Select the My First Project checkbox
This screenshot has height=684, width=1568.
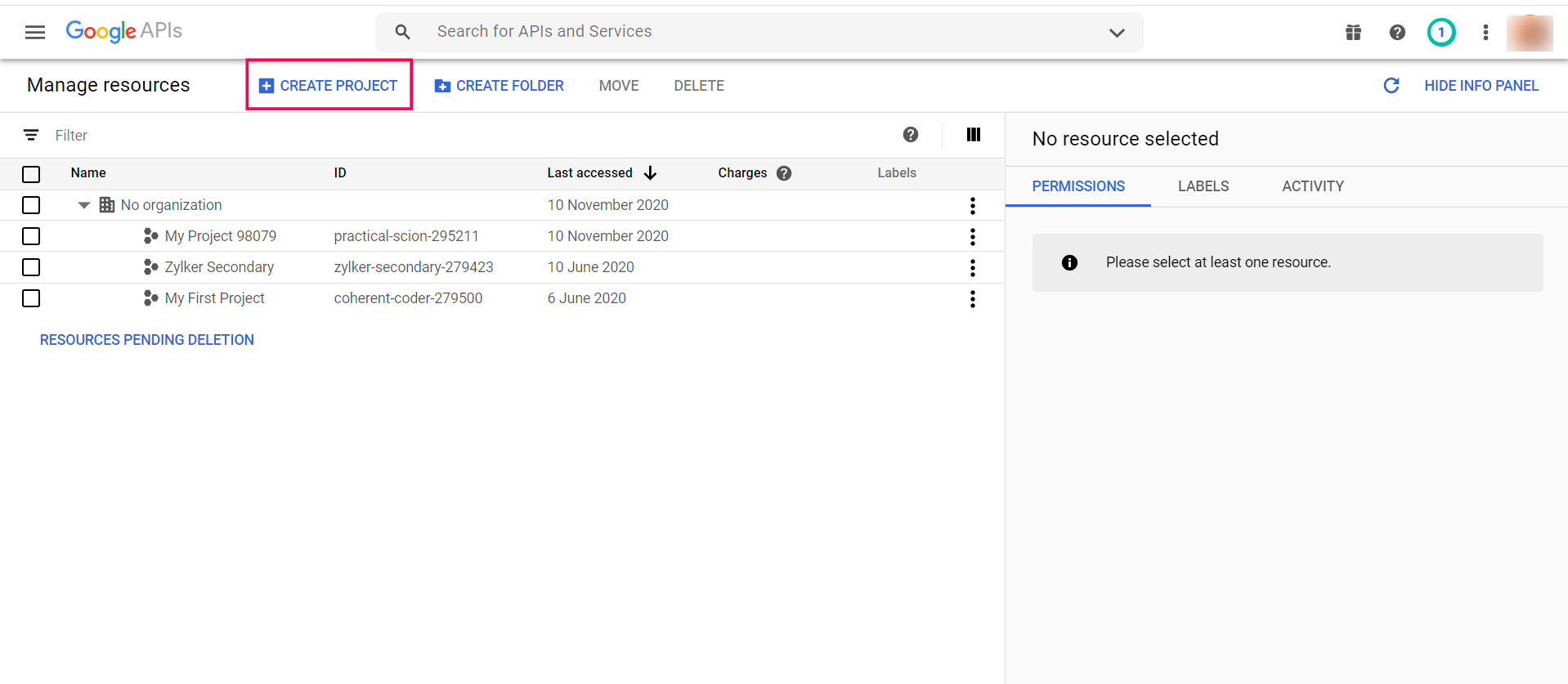coord(31,298)
